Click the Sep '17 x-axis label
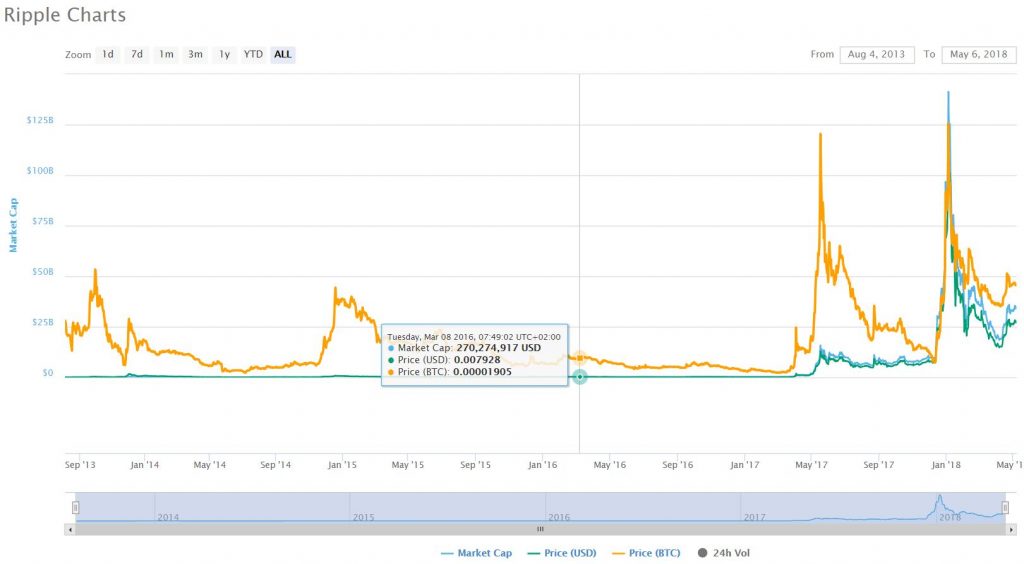Image resolution: width=1024 pixels, height=564 pixels. [878, 465]
